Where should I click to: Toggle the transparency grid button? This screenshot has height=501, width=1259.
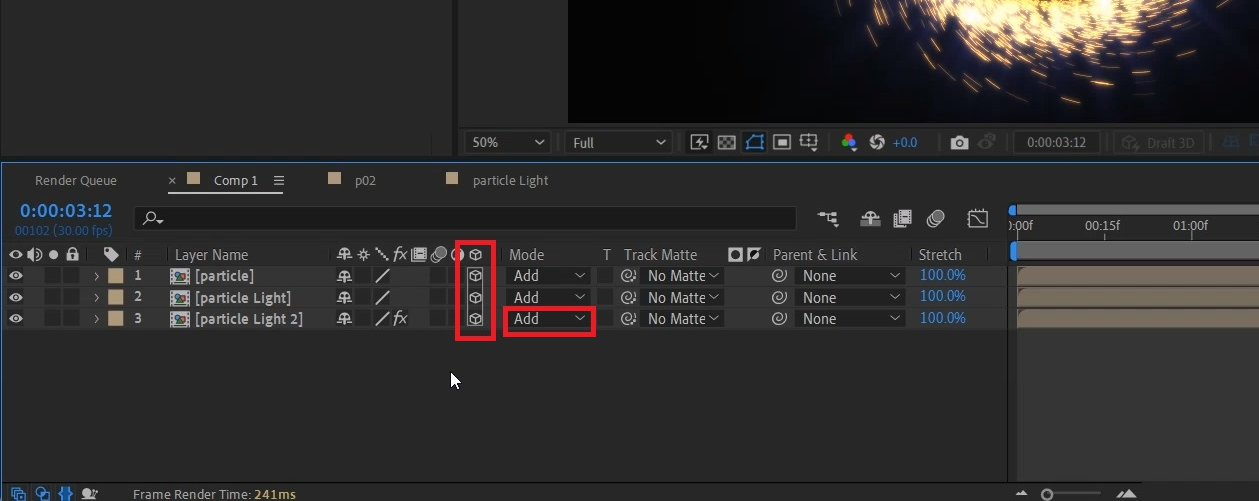click(x=728, y=143)
